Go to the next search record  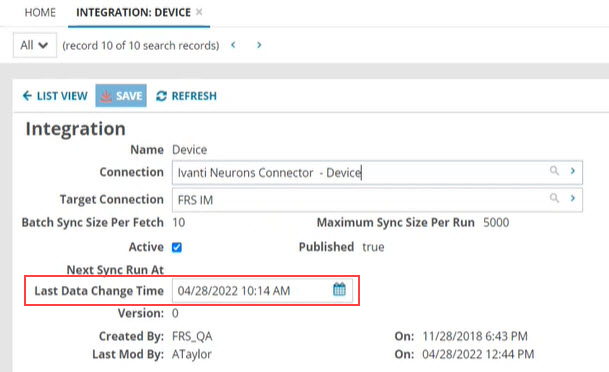point(259,45)
